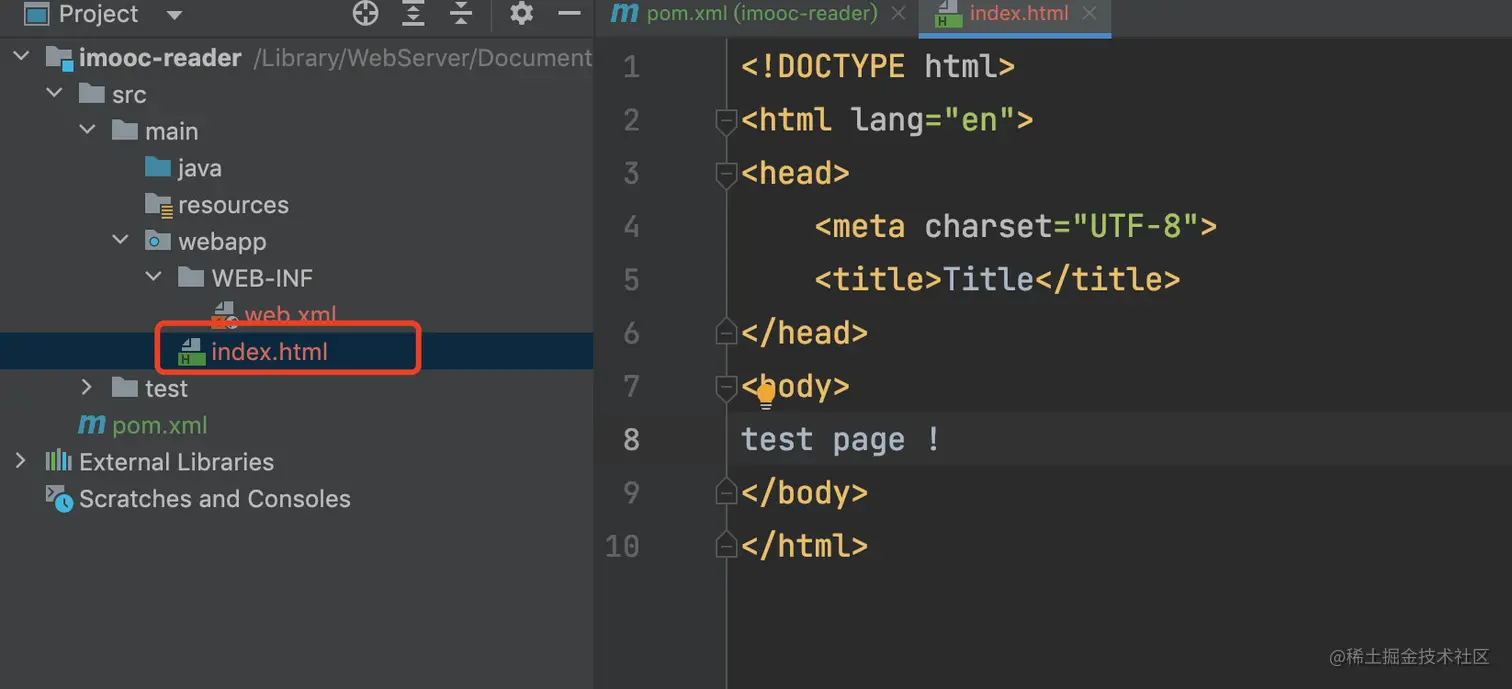Collapse the WEB-INF folder
This screenshot has width=1512, height=689.
pyautogui.click(x=154, y=276)
